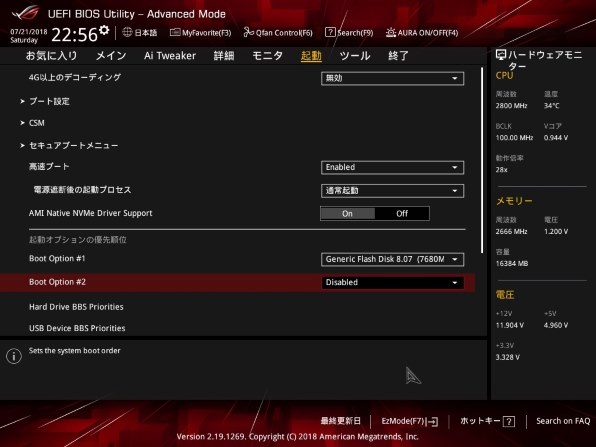The image size is (596, 447).
Task: Click CPU frequency value 2800 MHz
Action: (x=511, y=106)
